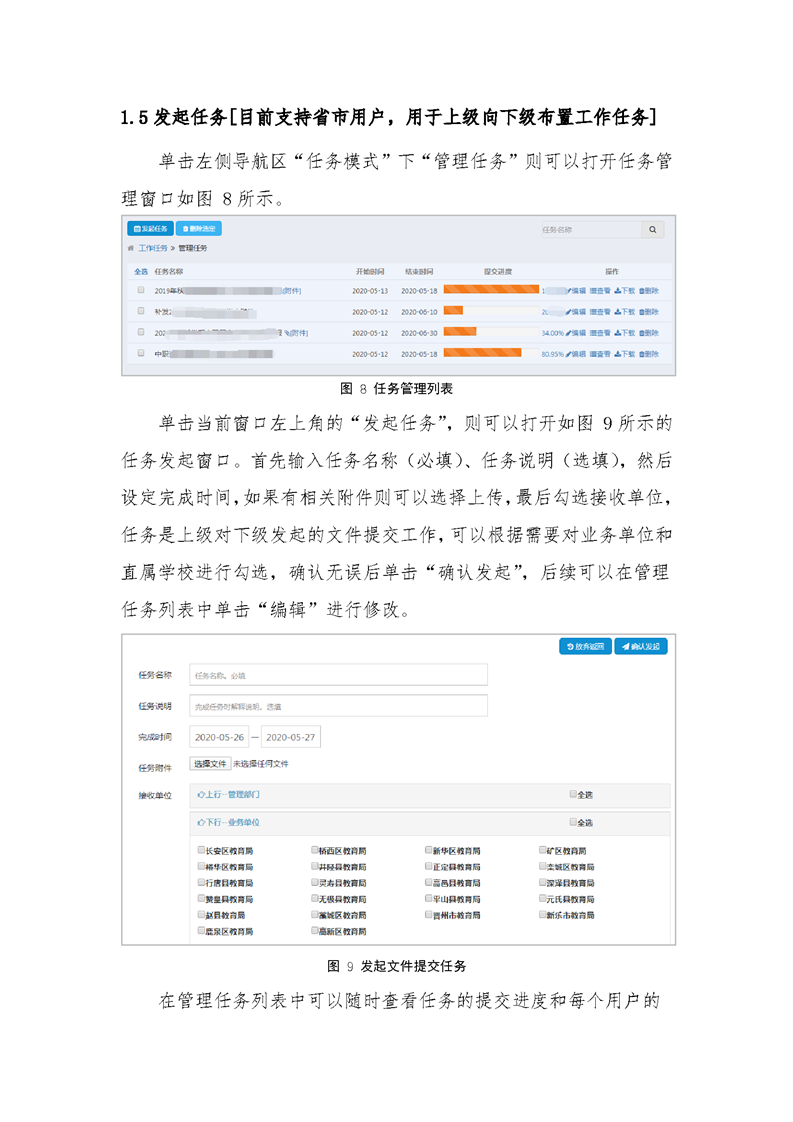Check the 矿区教育局 checkbox

coord(543,850)
